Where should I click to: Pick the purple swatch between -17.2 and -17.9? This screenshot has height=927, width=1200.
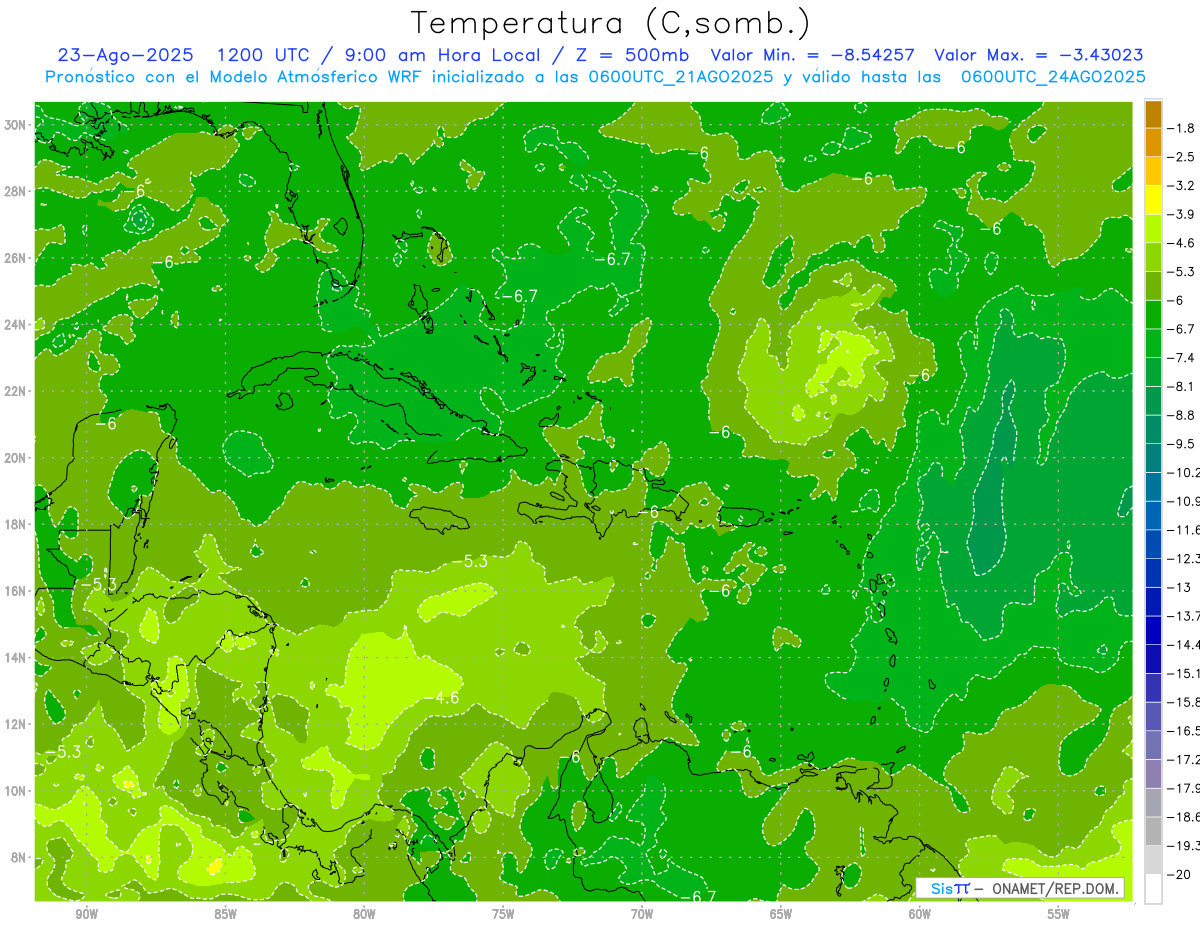(1153, 773)
